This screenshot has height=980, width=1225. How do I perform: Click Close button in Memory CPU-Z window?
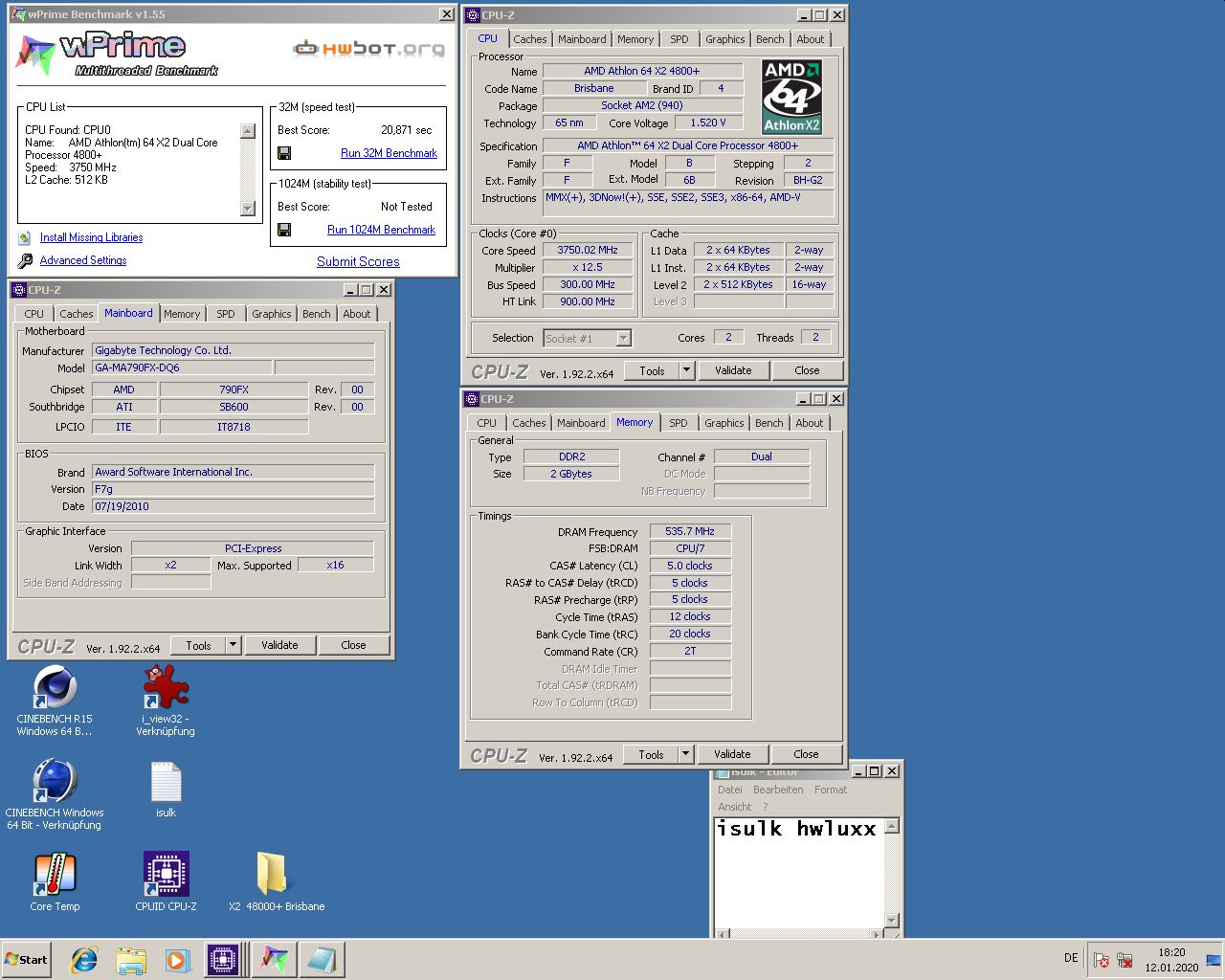[806, 754]
